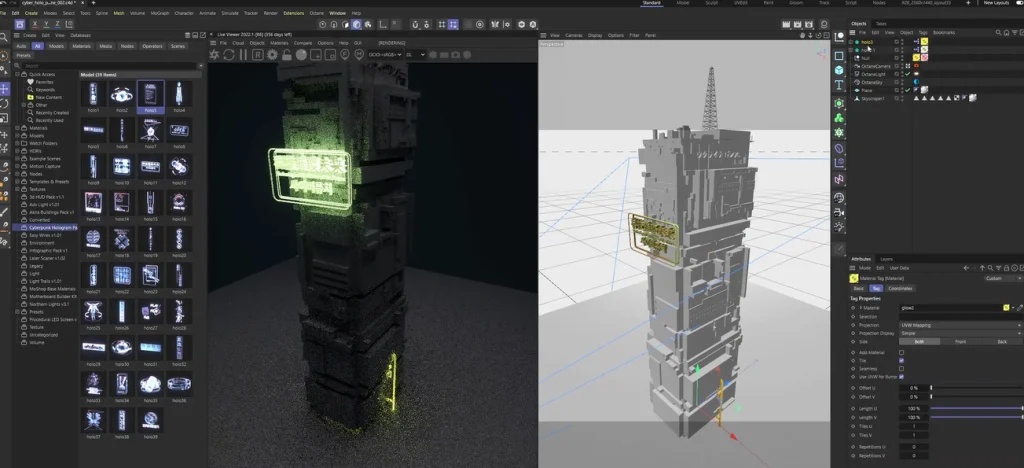Click yellow material tag on holo3
The height and width of the screenshot is (468, 1024).
click(925, 42)
